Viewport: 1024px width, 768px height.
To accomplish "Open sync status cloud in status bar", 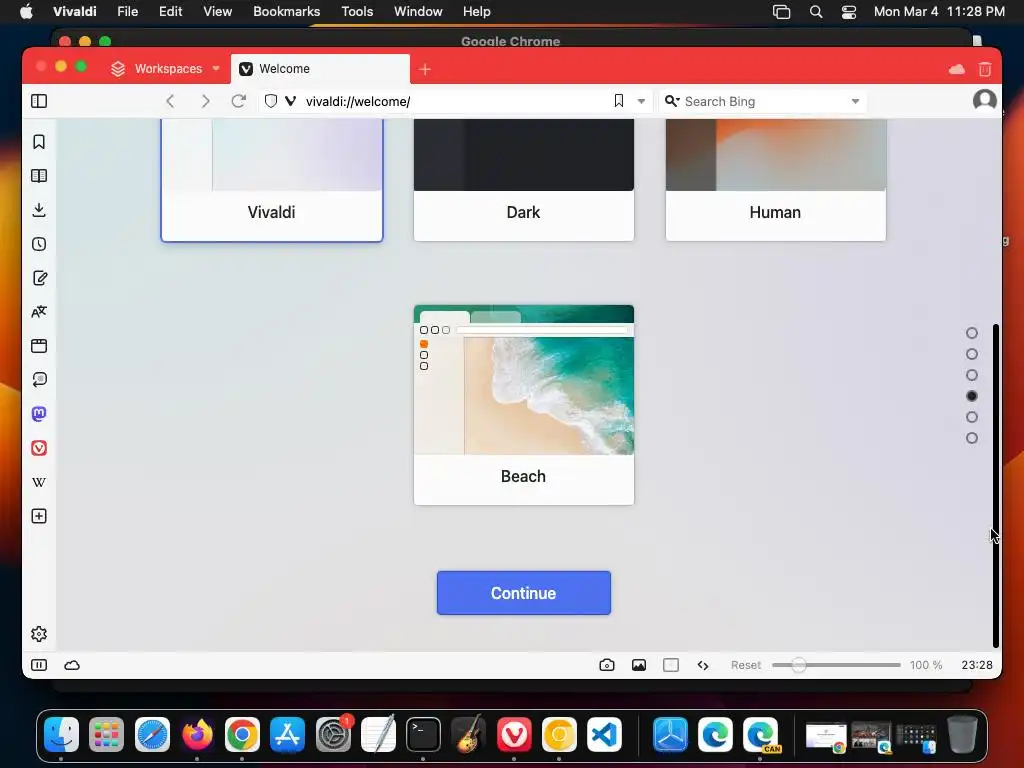I will [72, 665].
